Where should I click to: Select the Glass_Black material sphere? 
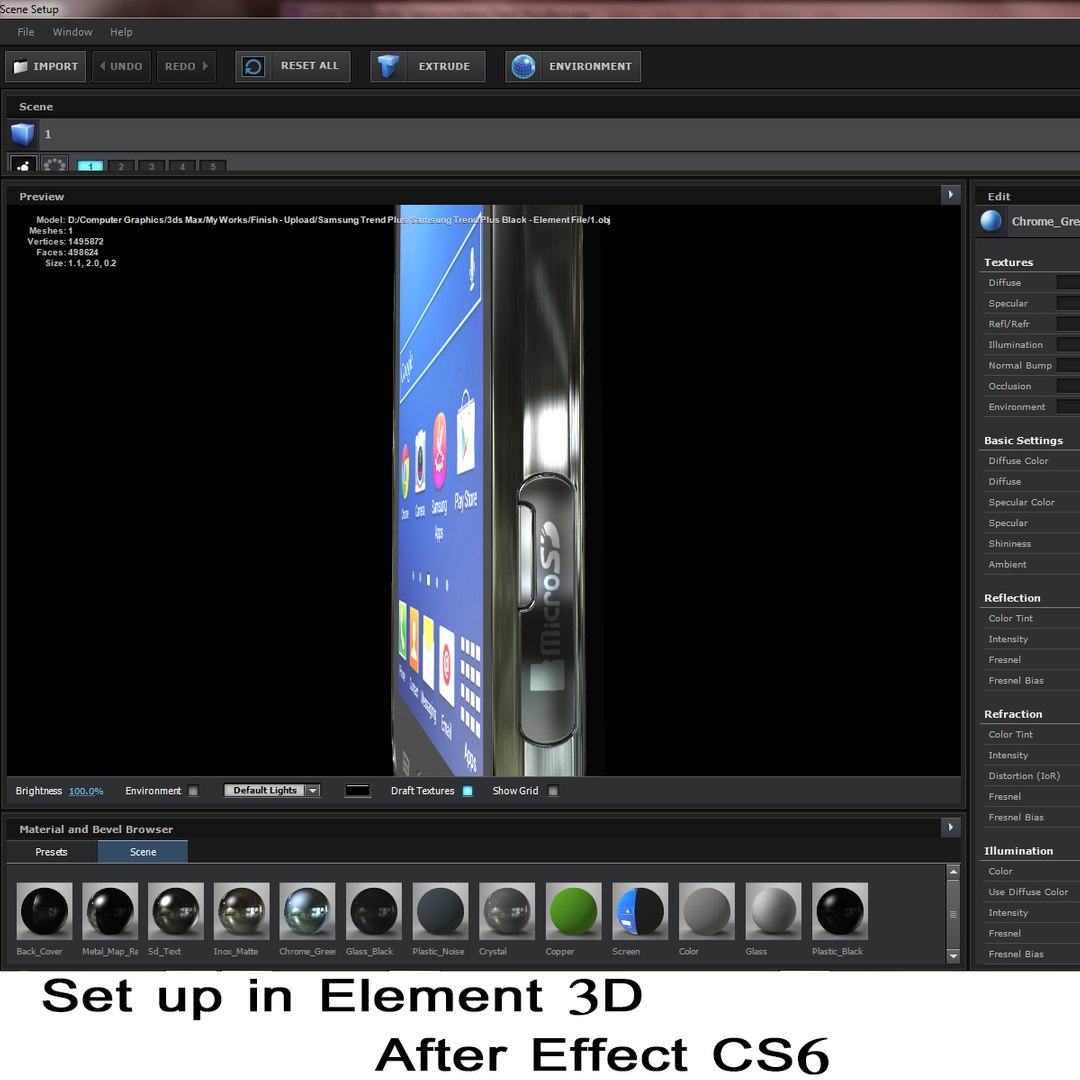point(374,911)
